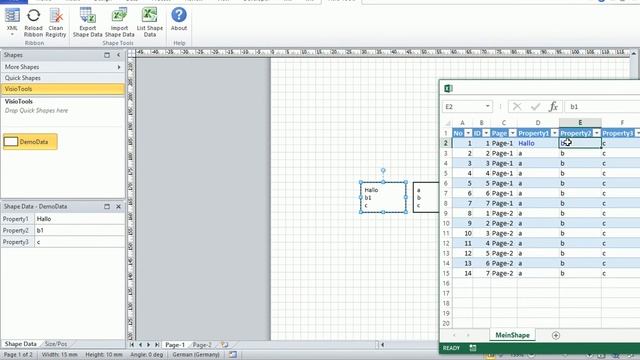
Task: Go to first page tab arrow
Action: pyautogui.click(x=132, y=345)
